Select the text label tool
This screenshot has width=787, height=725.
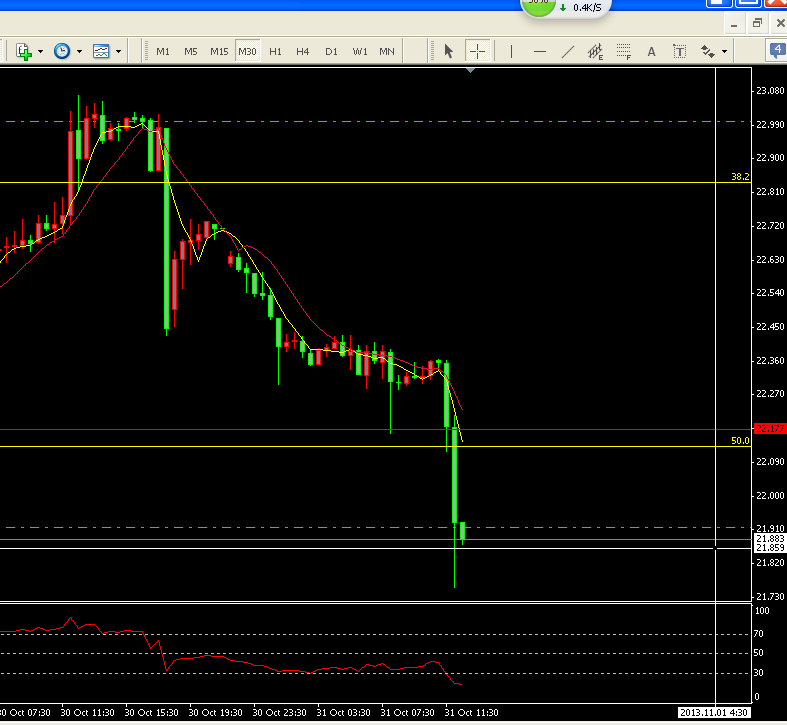[679, 51]
